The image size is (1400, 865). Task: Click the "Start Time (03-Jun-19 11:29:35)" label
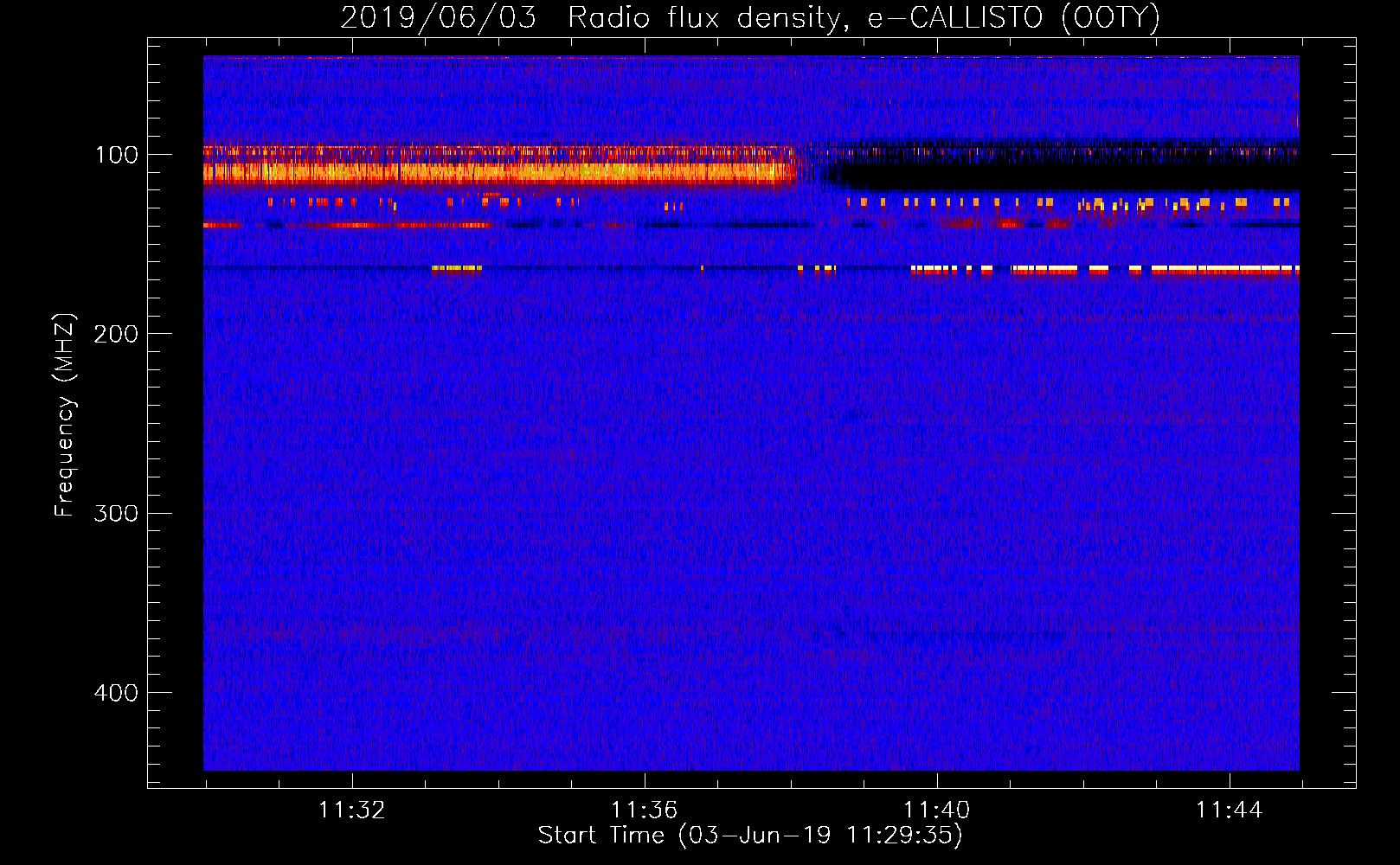point(750,836)
